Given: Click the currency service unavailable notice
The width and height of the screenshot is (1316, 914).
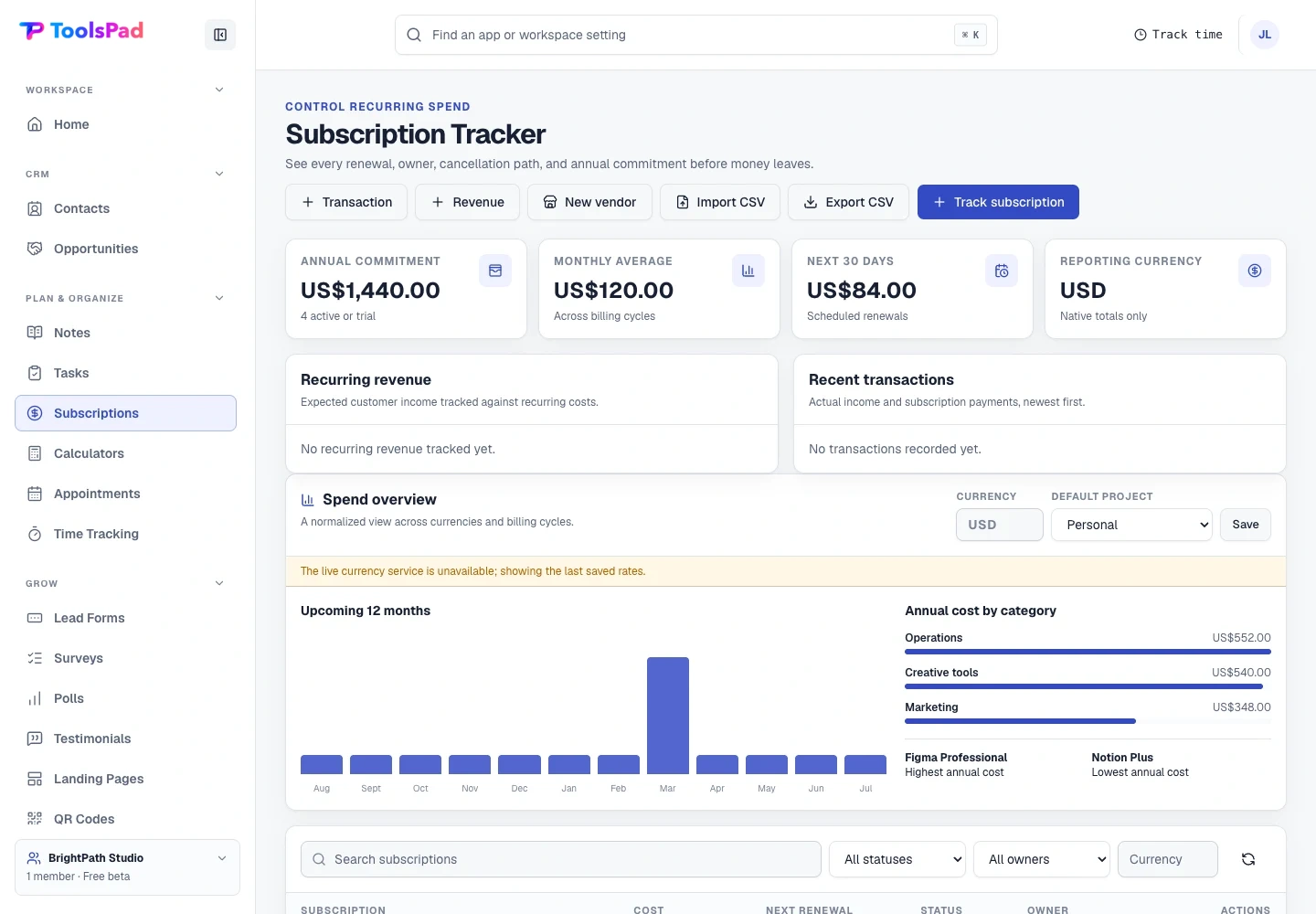Looking at the screenshot, I should click(x=786, y=571).
